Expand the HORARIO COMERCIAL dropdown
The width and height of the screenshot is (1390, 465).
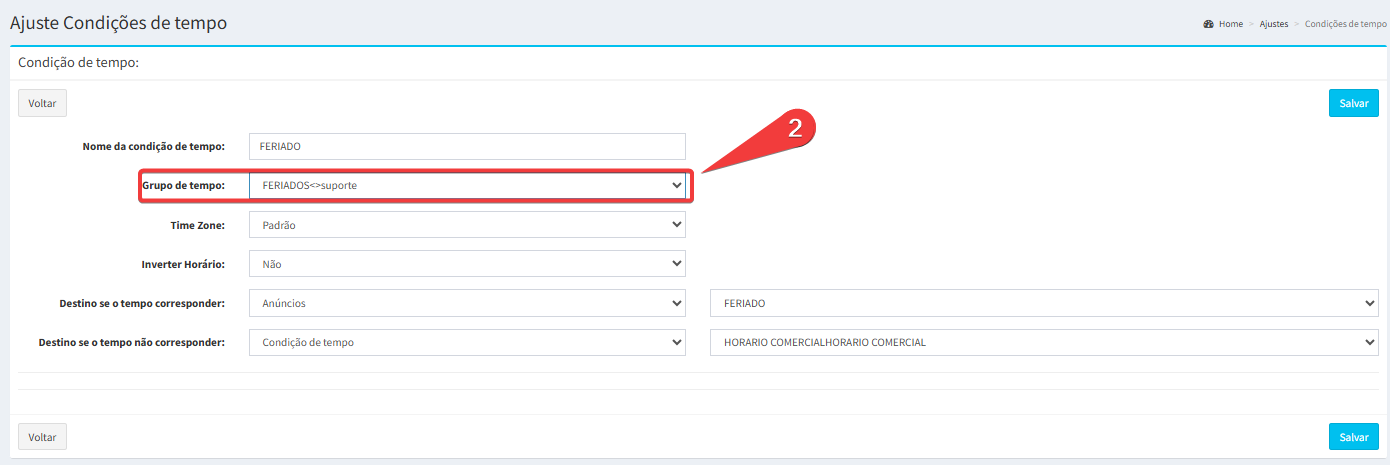pos(1043,342)
